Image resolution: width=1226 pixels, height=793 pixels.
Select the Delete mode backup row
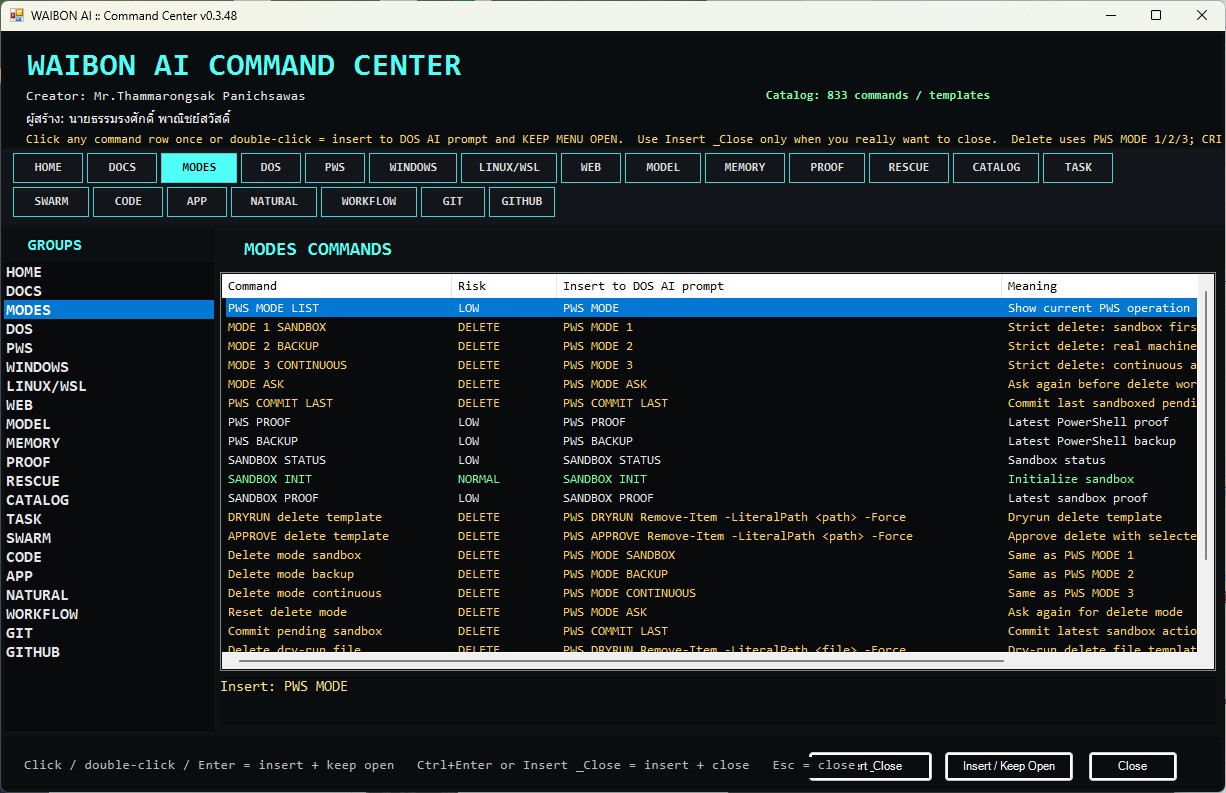[709, 574]
